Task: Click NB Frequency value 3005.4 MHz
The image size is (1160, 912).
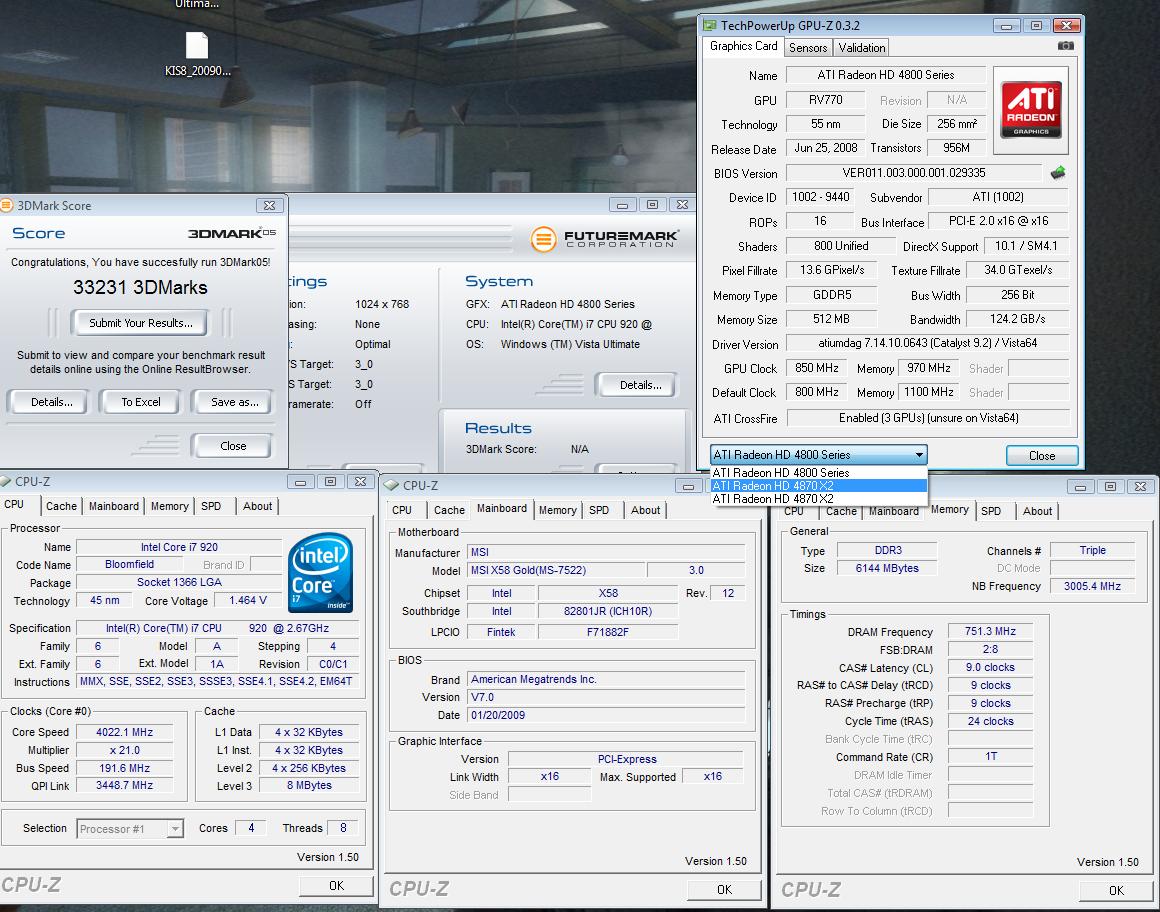Action: pos(1092,586)
